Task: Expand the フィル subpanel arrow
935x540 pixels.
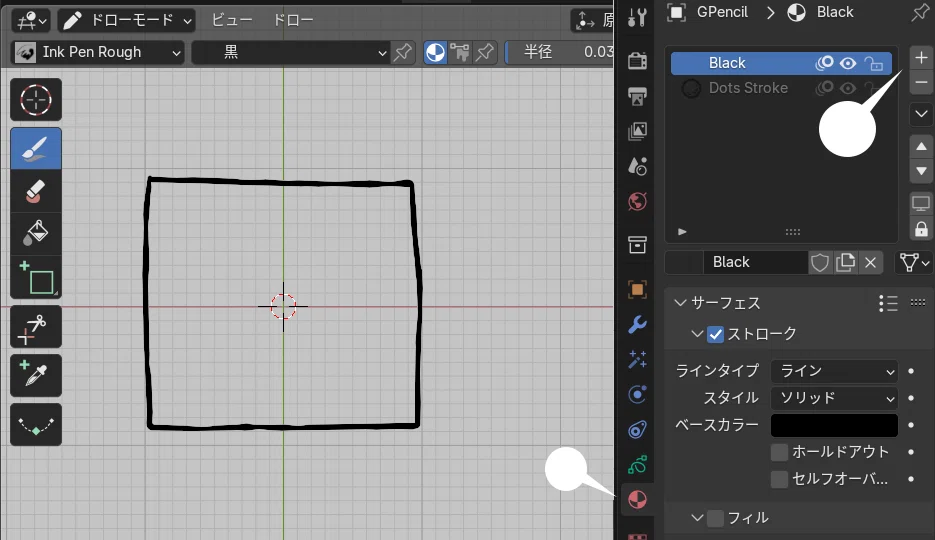Action: 697,517
